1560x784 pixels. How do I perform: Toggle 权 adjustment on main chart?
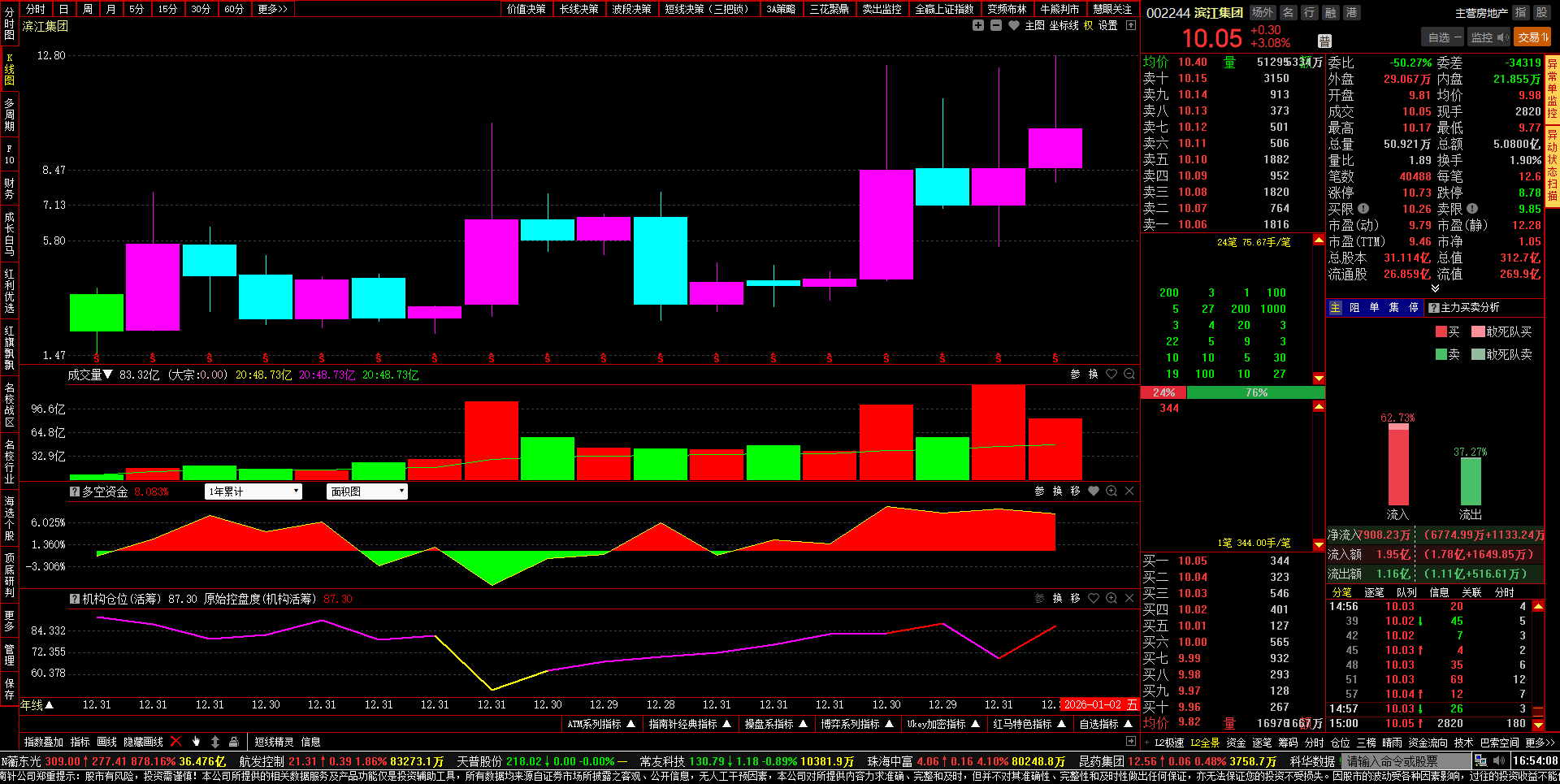[1088, 25]
